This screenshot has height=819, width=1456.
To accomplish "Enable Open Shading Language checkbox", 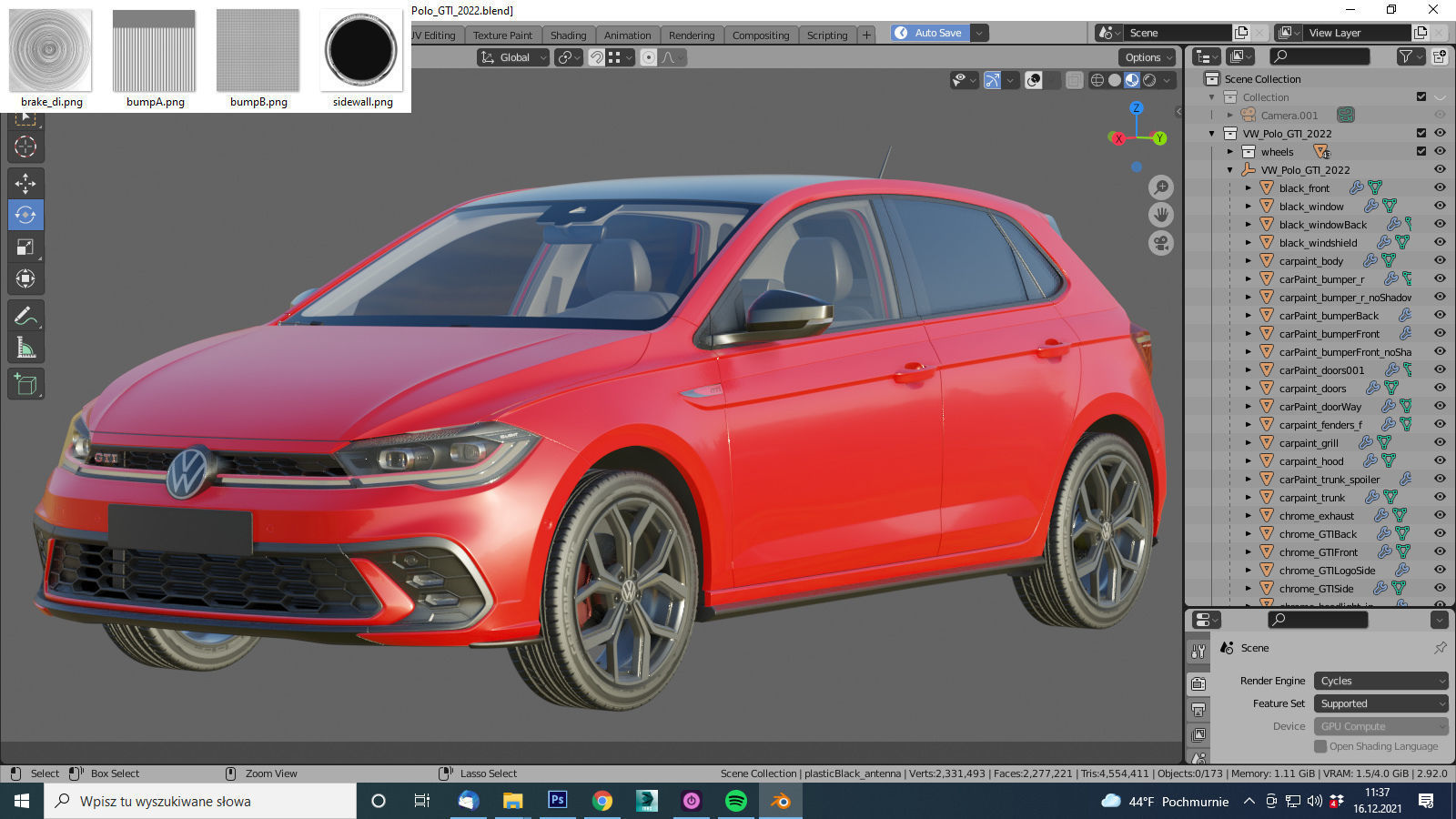I will (x=1320, y=746).
